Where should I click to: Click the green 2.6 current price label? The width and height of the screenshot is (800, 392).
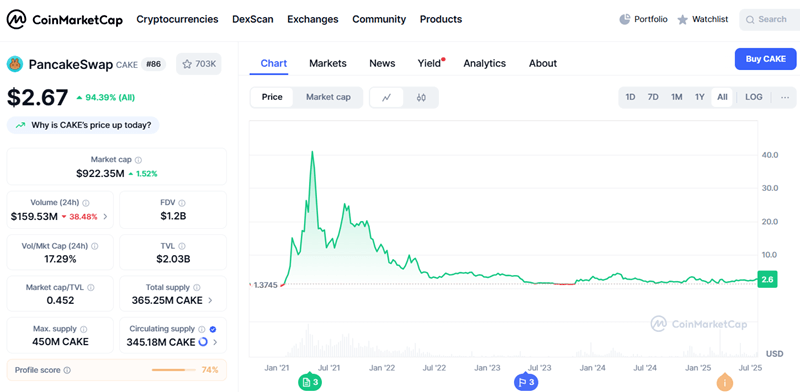pos(767,279)
